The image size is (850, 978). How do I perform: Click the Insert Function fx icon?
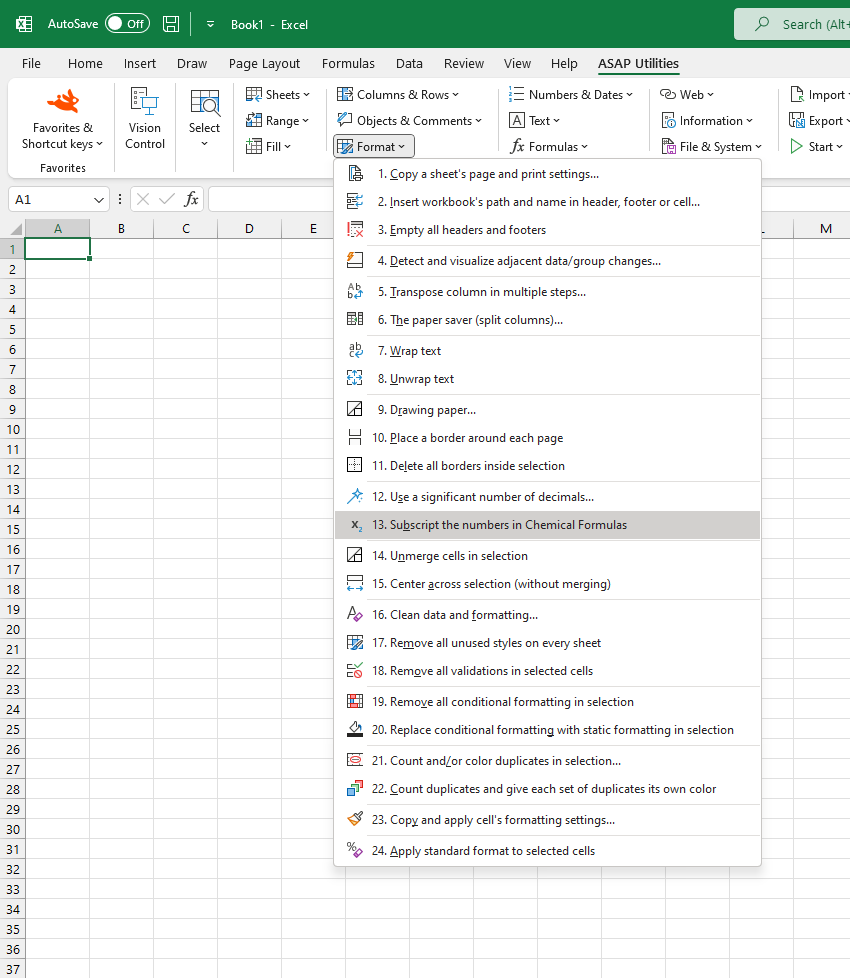pyautogui.click(x=191, y=200)
